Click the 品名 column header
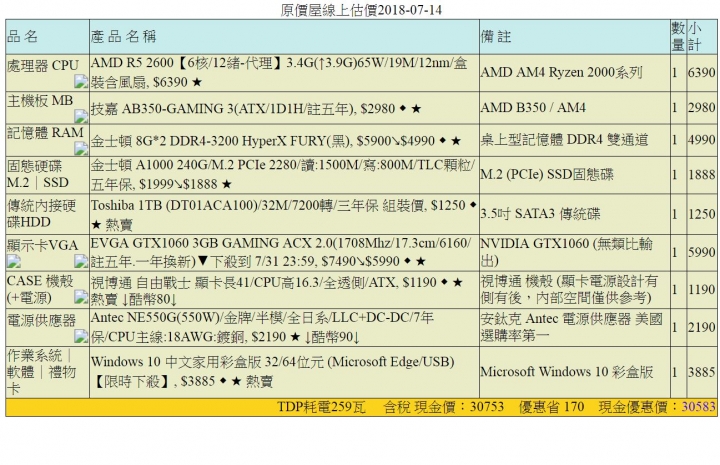Screen dimensions: 720x465 [48, 37]
